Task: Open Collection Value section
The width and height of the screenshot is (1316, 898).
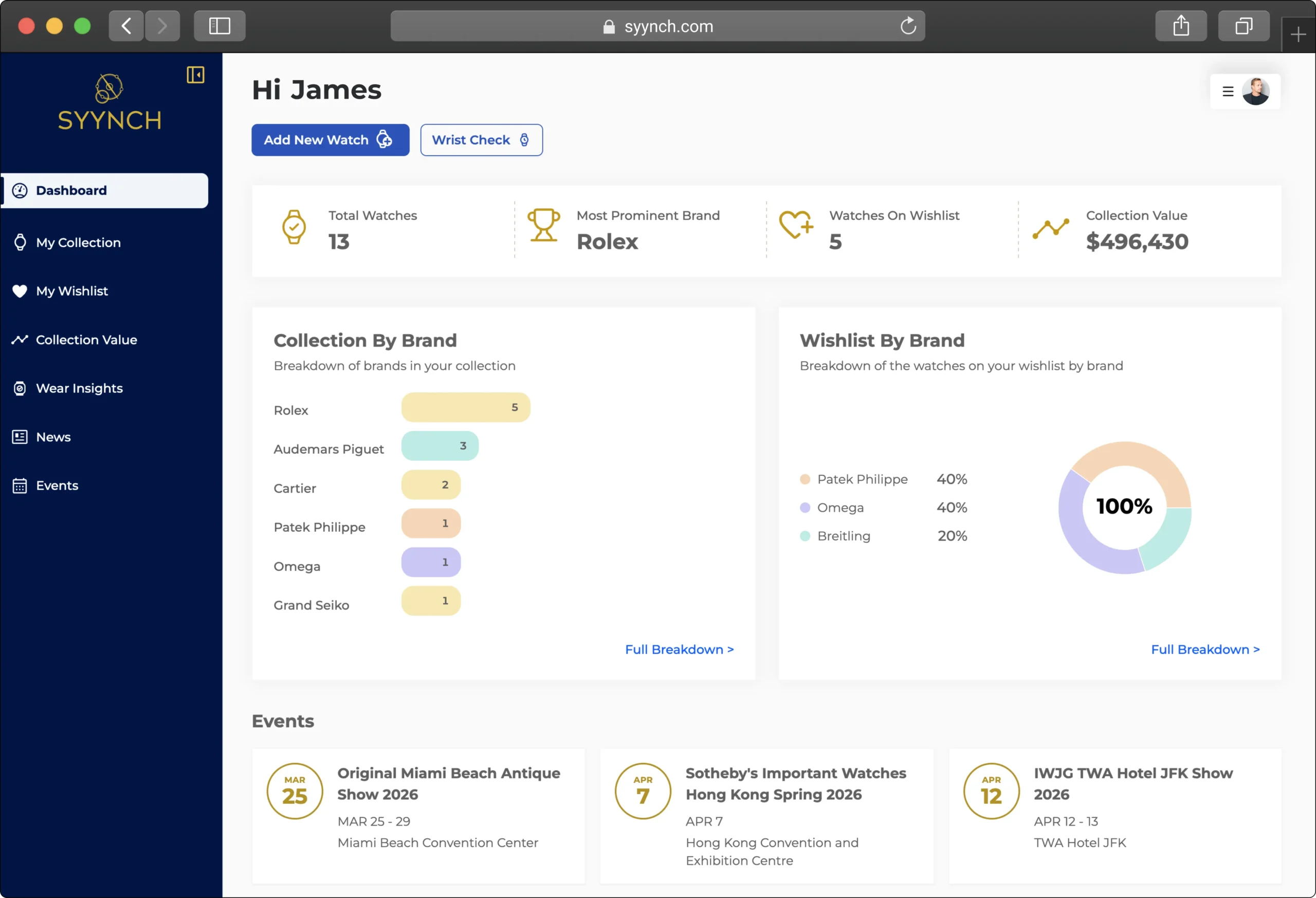Action: [86, 340]
